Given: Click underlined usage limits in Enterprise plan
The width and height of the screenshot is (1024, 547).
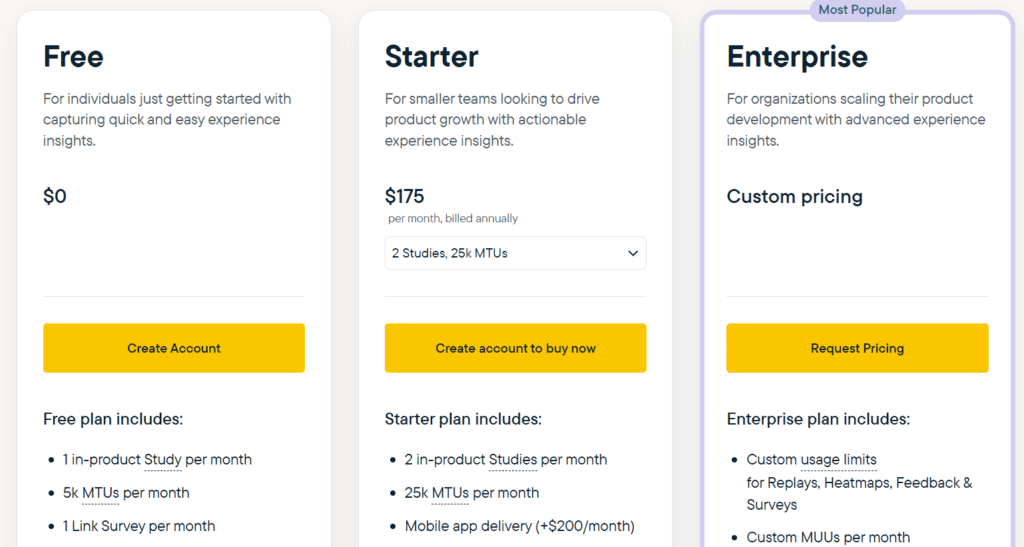Looking at the screenshot, I should pos(838,460).
